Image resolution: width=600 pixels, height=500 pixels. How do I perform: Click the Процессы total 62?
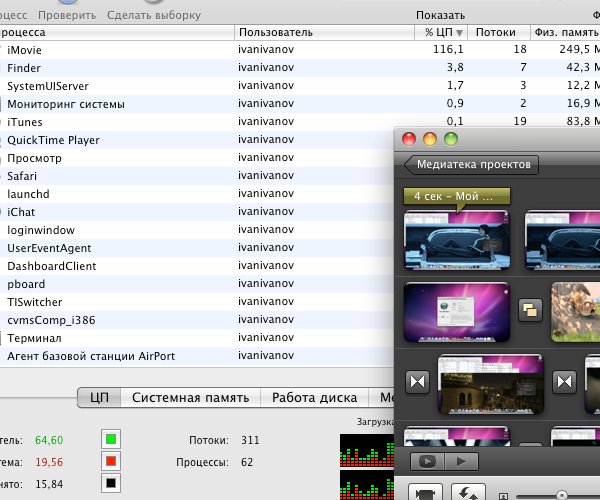coord(247,462)
